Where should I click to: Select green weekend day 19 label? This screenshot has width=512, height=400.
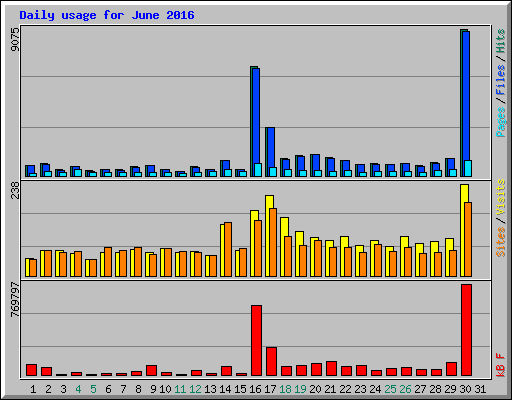tap(300, 389)
